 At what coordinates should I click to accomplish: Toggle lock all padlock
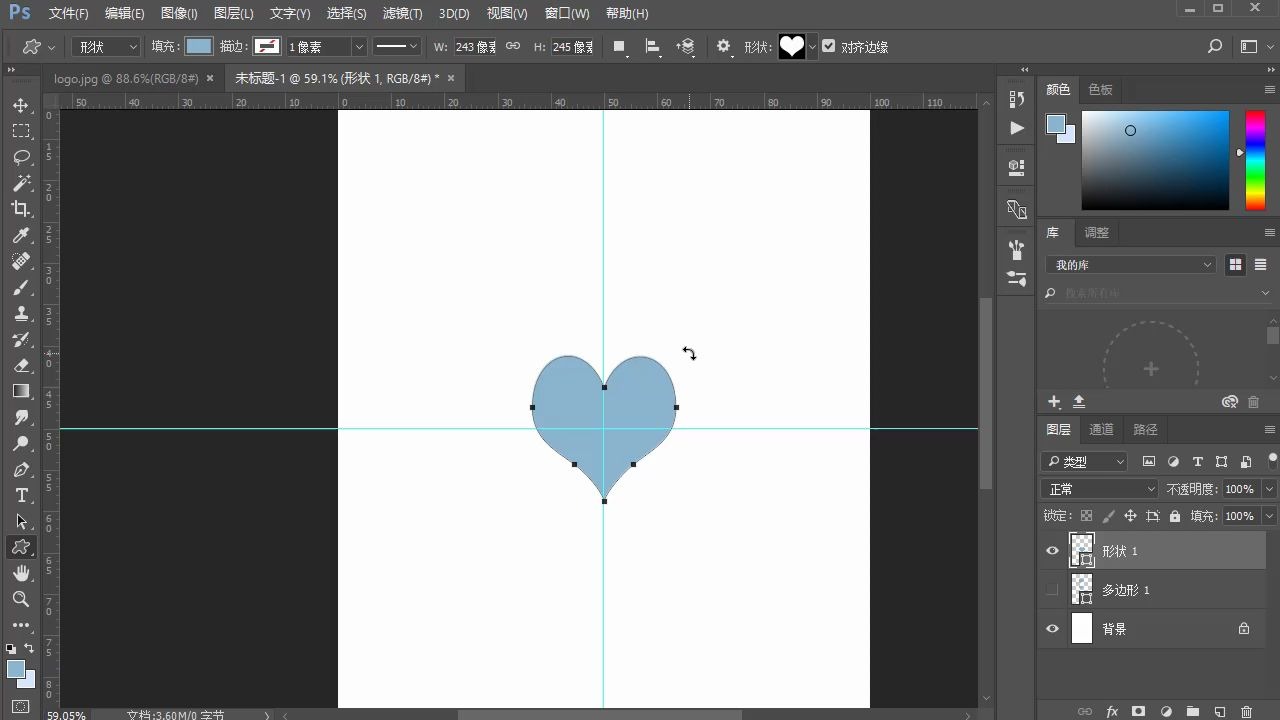[1175, 516]
